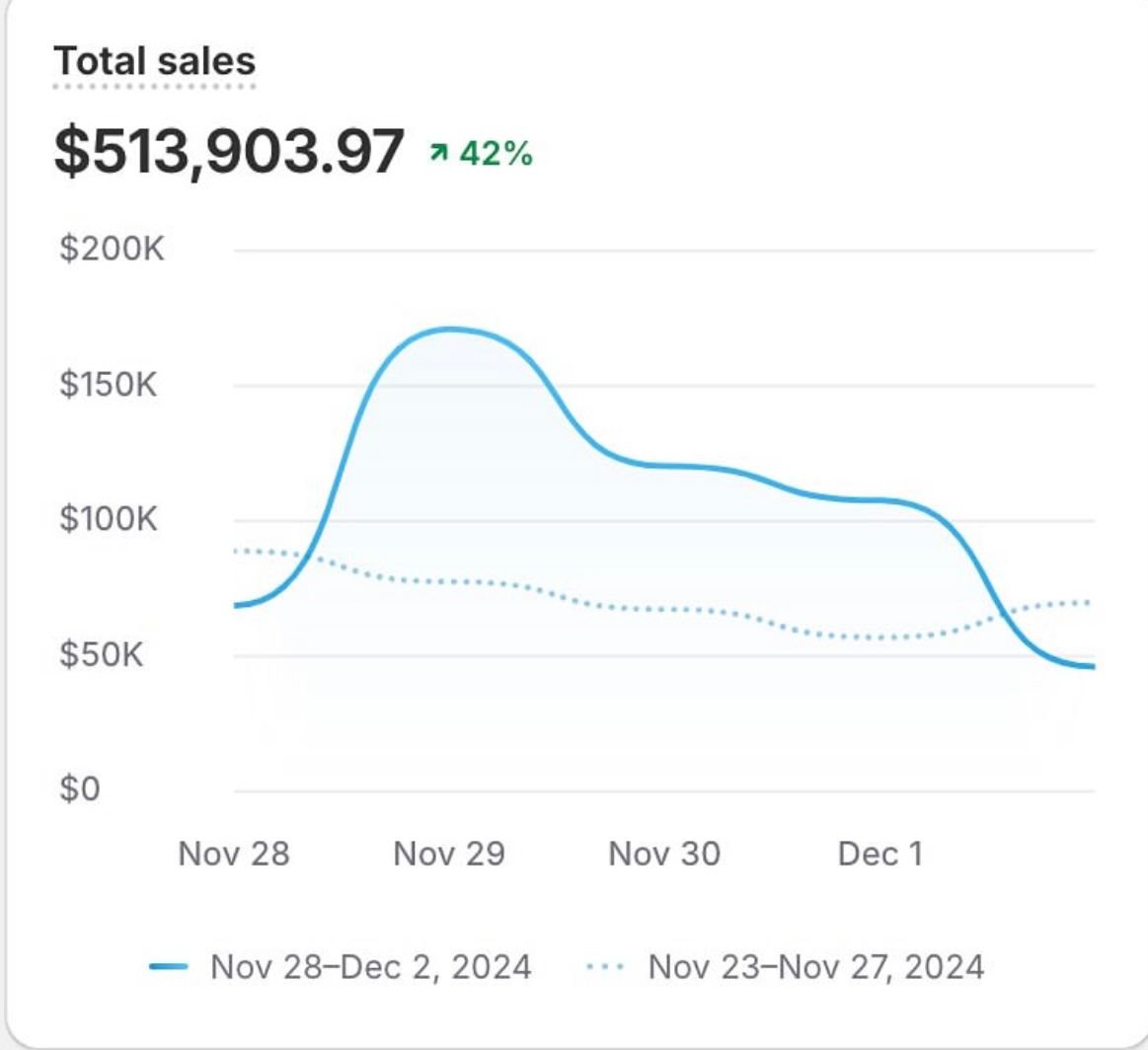Image resolution: width=1148 pixels, height=1050 pixels.
Task: Click the Dec 1 x-axis label
Action: [x=880, y=854]
